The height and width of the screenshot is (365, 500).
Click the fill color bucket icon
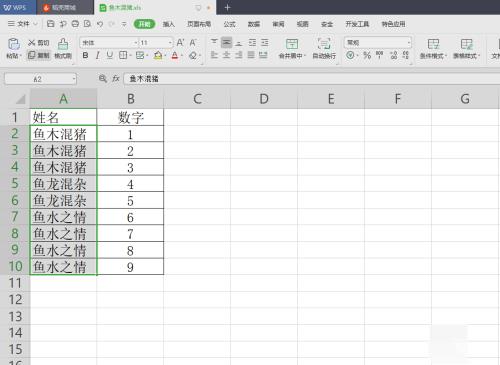click(x=158, y=55)
